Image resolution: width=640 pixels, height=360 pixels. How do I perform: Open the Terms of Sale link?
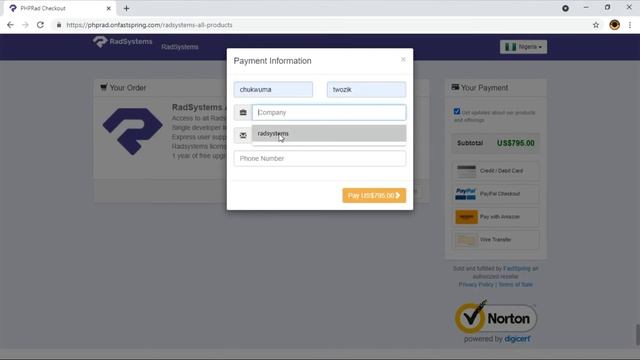click(x=516, y=284)
